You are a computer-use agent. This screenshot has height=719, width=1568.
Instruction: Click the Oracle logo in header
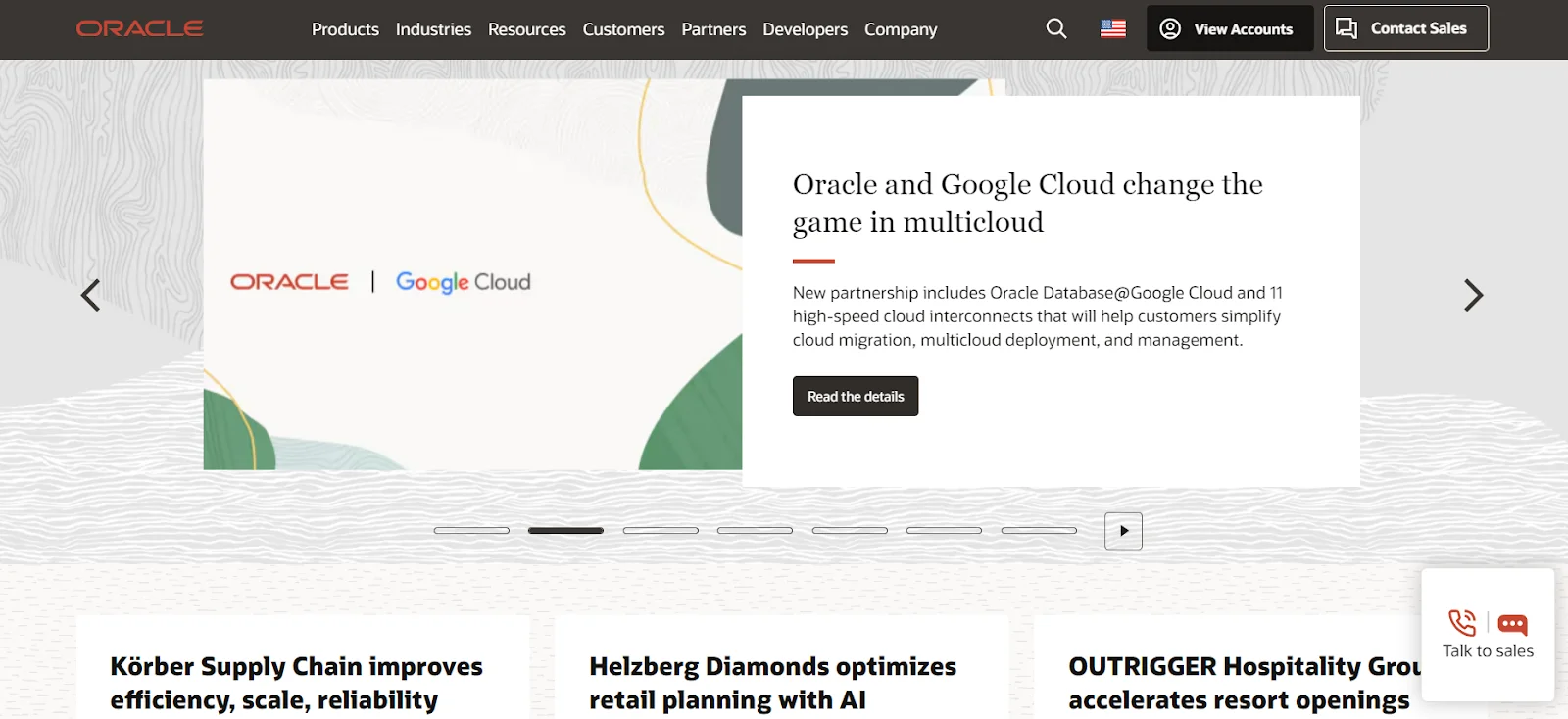click(x=140, y=28)
